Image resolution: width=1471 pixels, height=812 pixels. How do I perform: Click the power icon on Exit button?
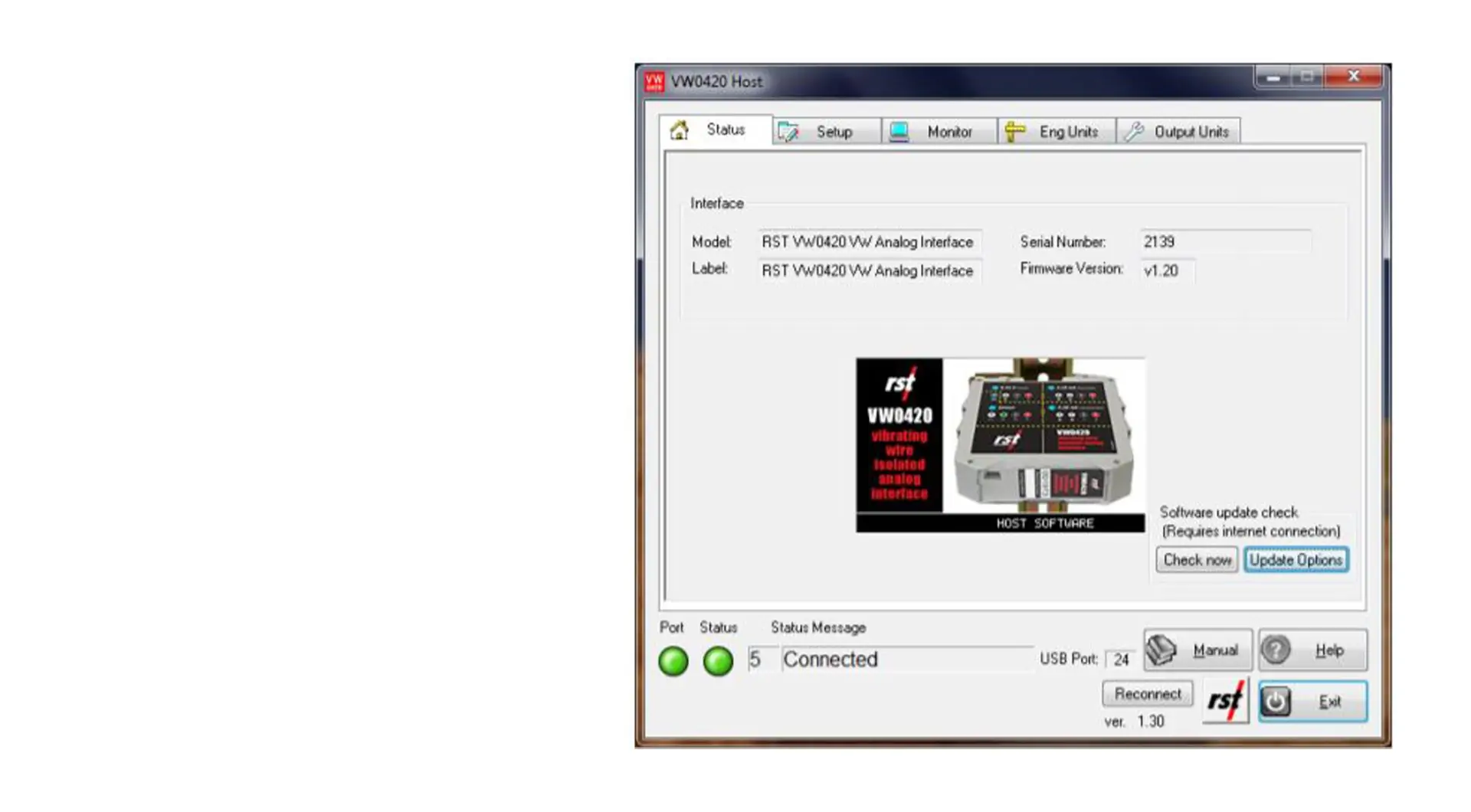pos(1276,702)
